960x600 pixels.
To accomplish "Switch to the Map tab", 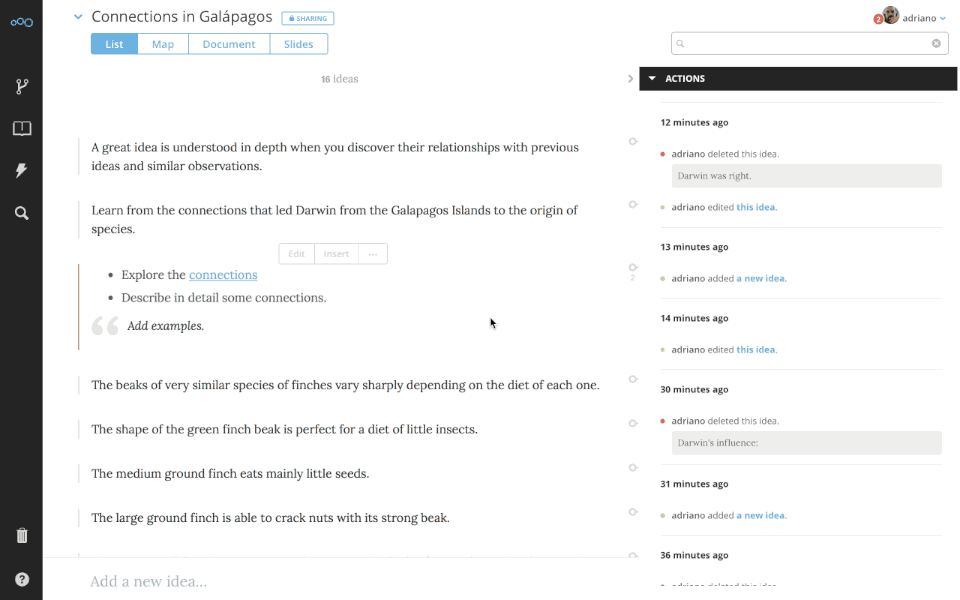I will pyautogui.click(x=163, y=44).
